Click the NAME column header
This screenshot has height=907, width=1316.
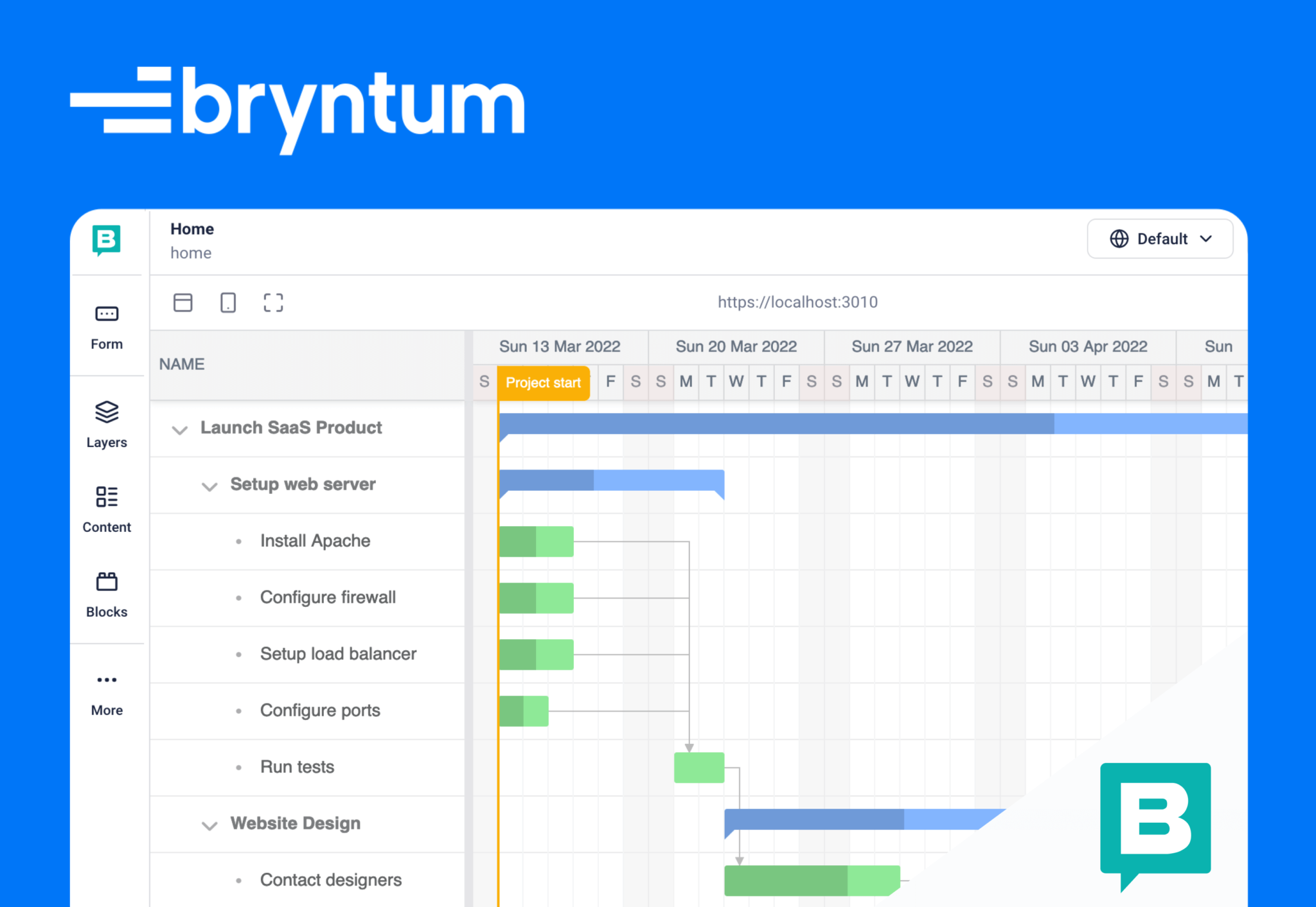[x=182, y=364]
